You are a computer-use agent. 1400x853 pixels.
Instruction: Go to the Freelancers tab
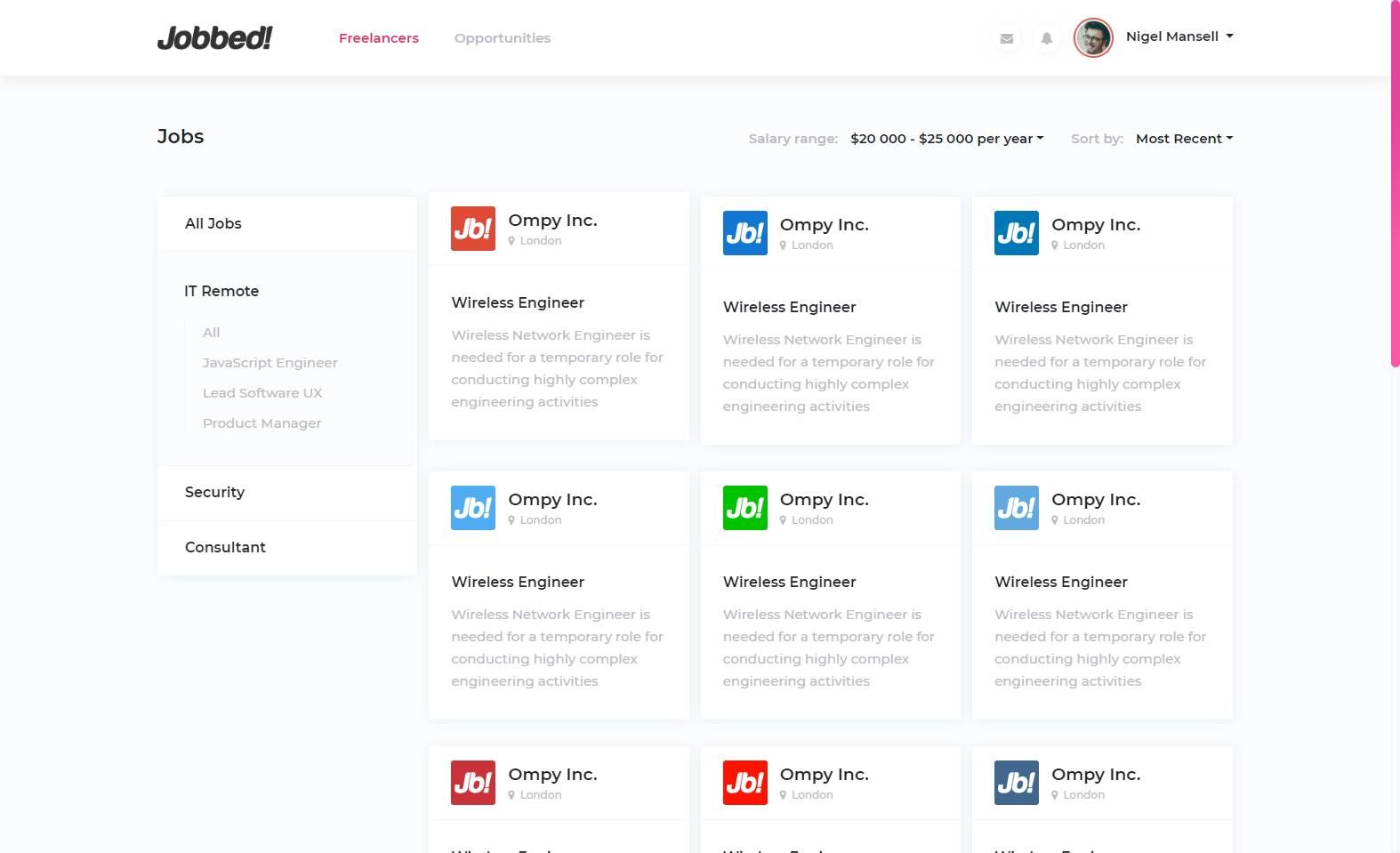[379, 38]
